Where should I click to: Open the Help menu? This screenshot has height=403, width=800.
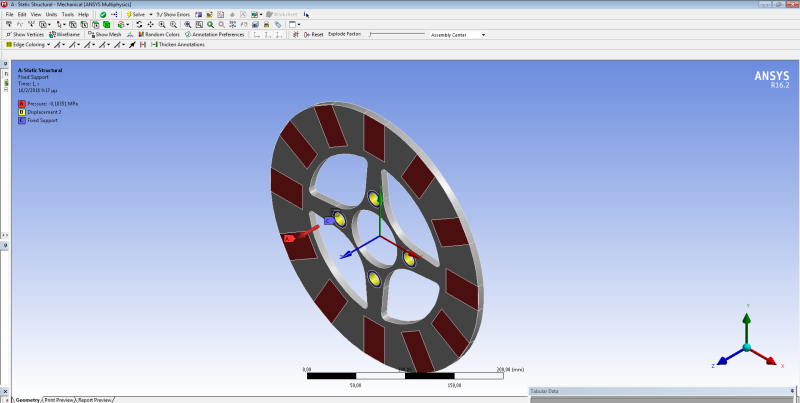pos(84,14)
